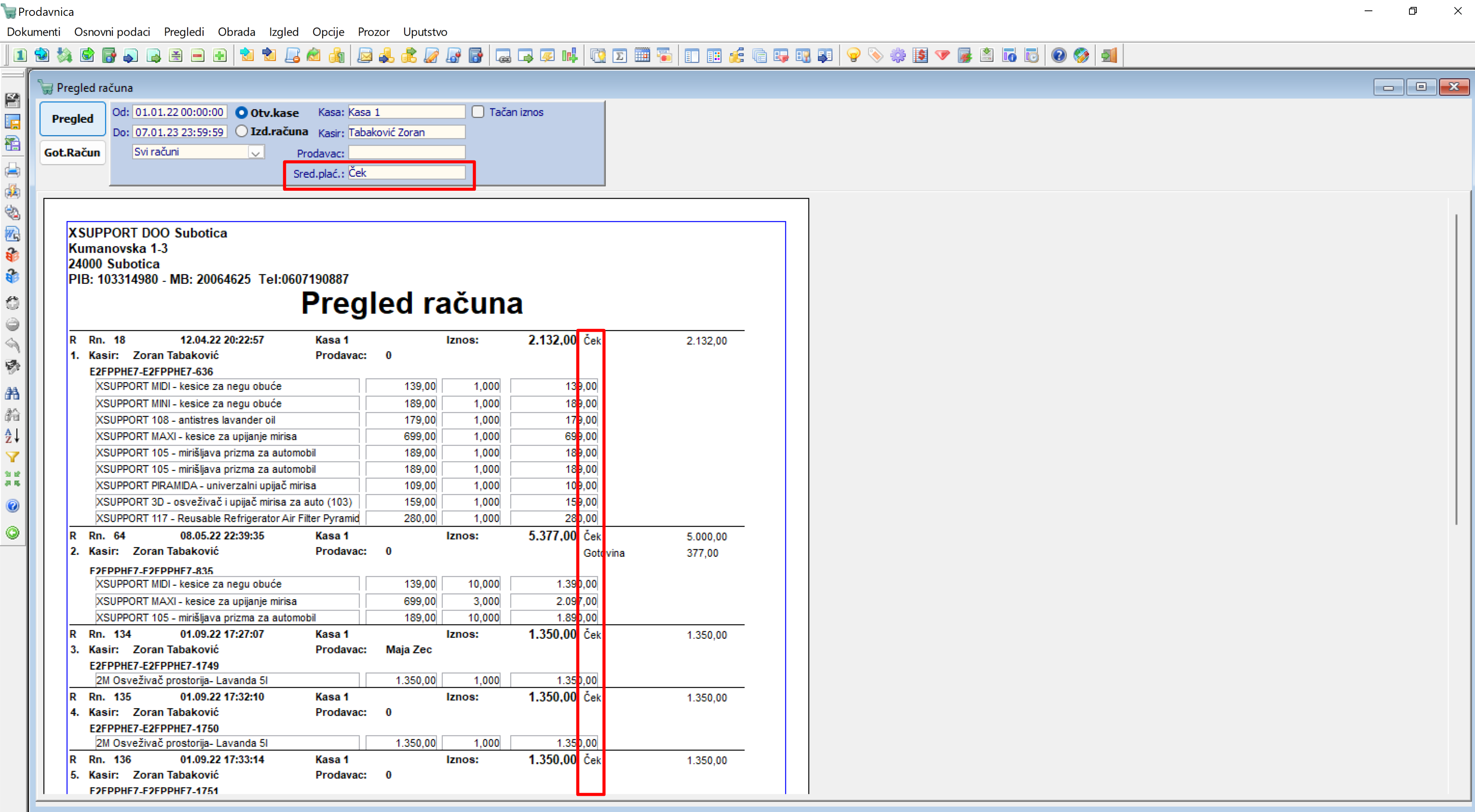
Task: Click the green back arrow sidebar icon
Action: [x=12, y=533]
